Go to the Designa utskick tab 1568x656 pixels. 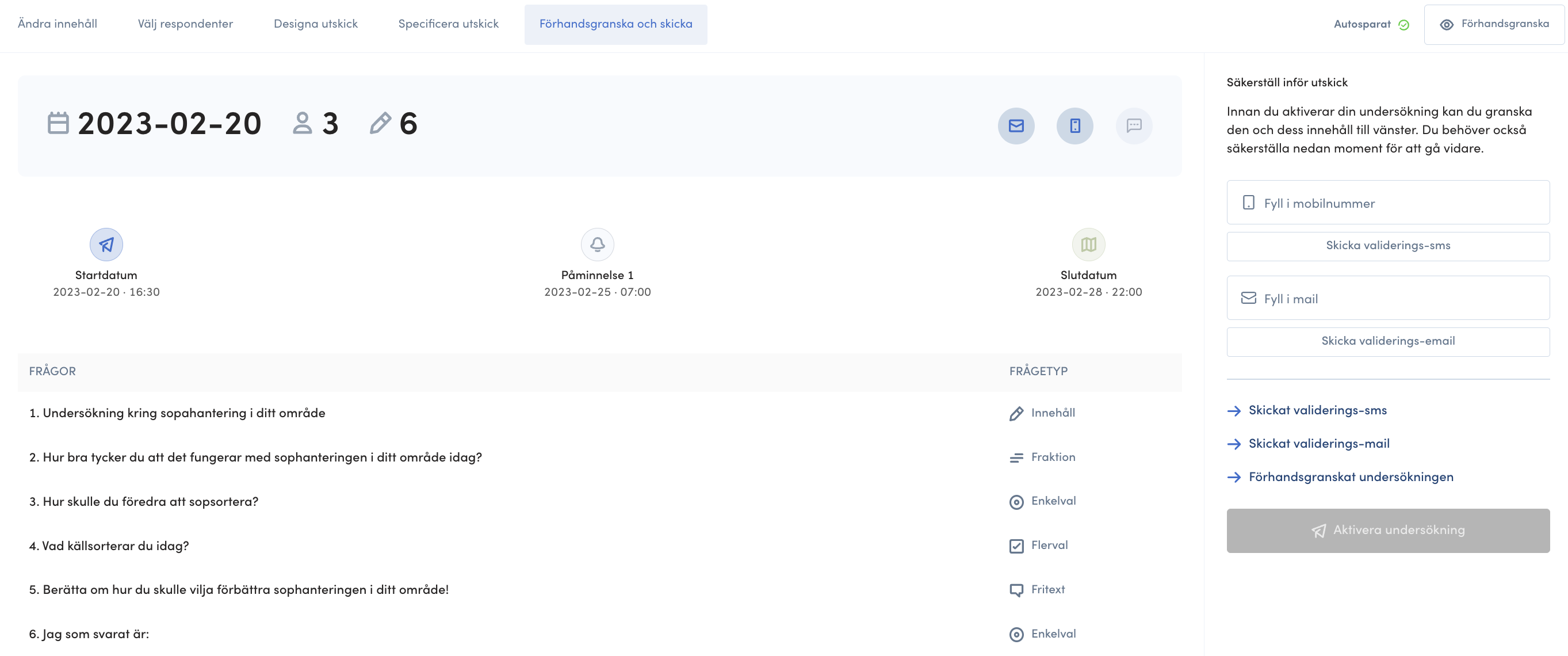(315, 24)
